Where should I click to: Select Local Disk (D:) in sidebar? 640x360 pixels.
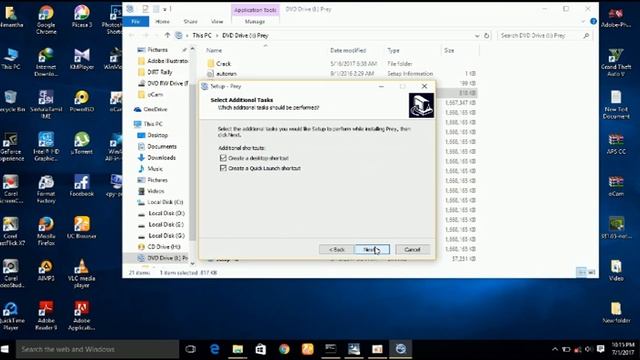click(x=161, y=213)
